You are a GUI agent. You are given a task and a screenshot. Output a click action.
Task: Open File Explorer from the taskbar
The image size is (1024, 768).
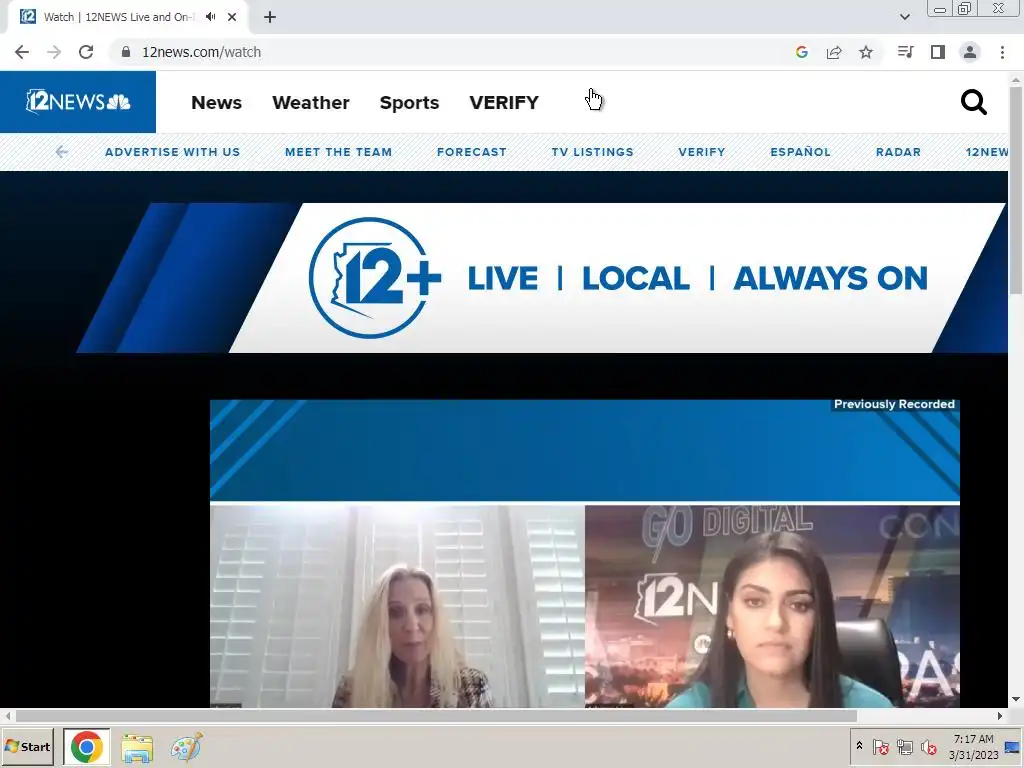point(137,747)
